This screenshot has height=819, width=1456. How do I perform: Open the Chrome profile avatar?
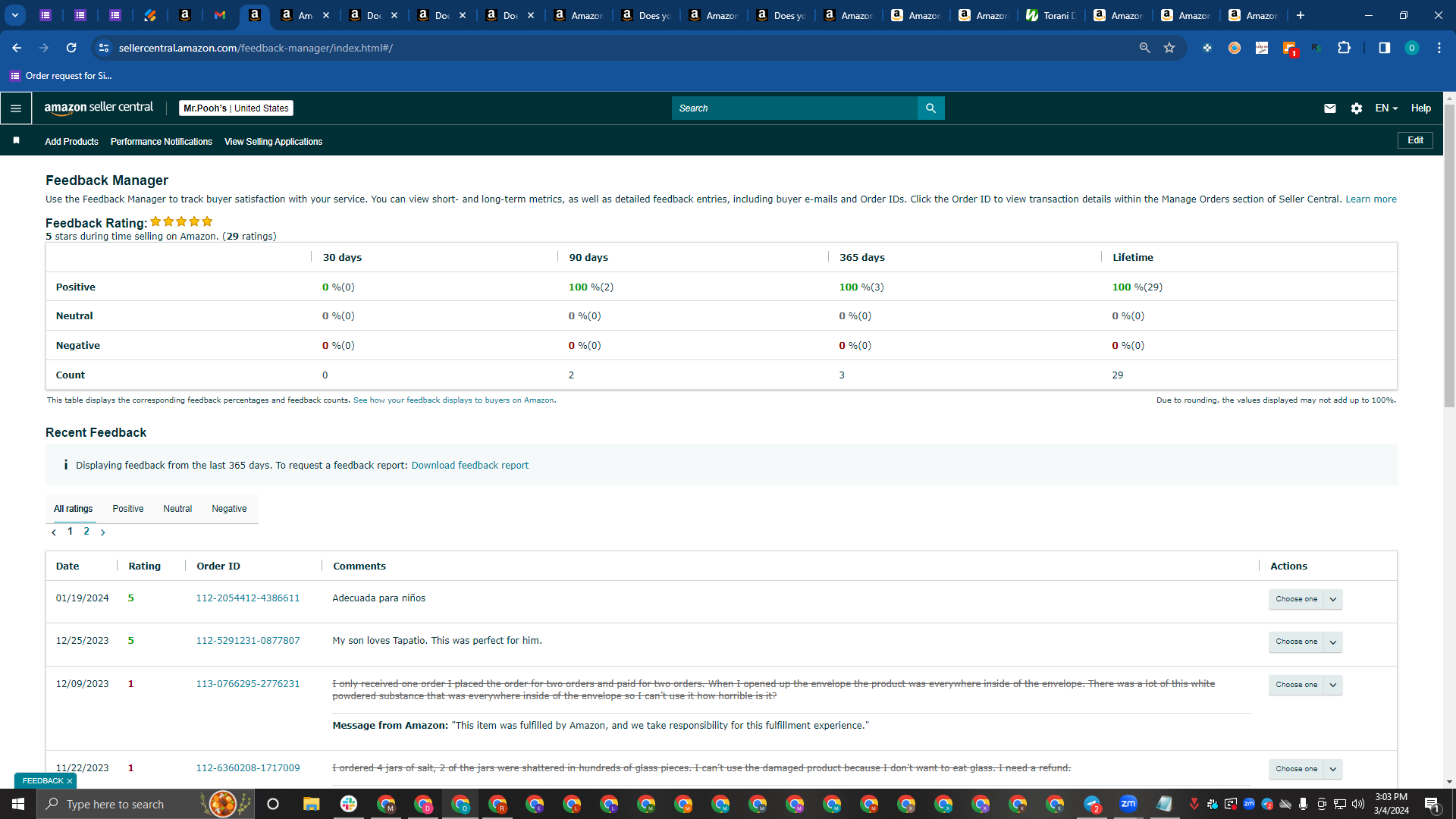[1411, 48]
